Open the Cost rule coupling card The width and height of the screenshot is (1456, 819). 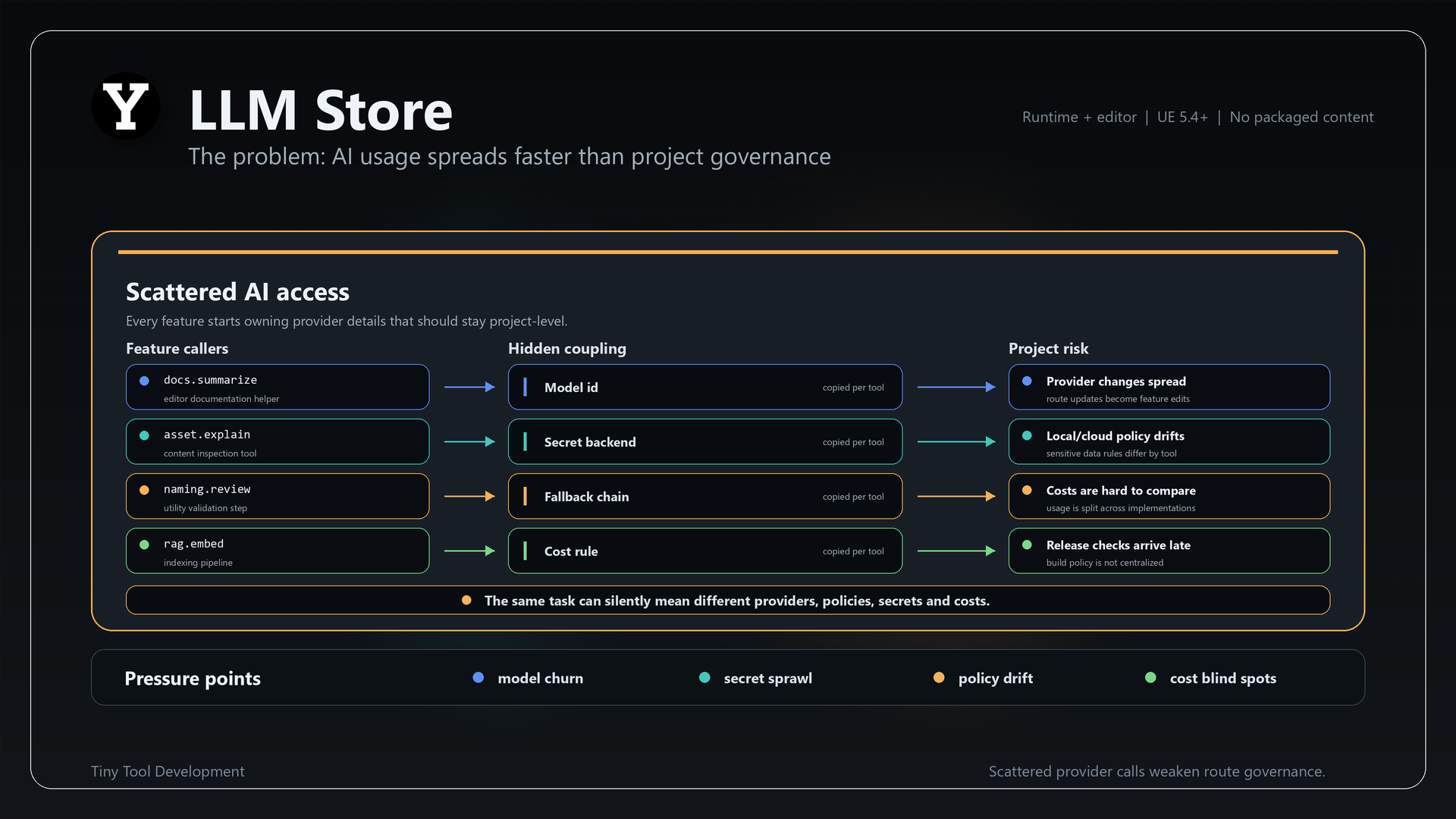coord(705,551)
